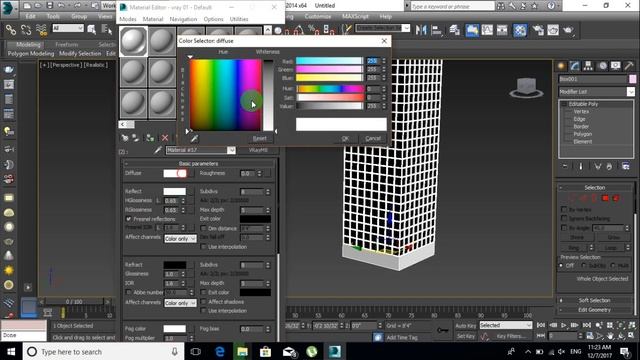The image size is (640, 360).
Task: Collapse the Basic parameters rollout
Action: click(199, 164)
